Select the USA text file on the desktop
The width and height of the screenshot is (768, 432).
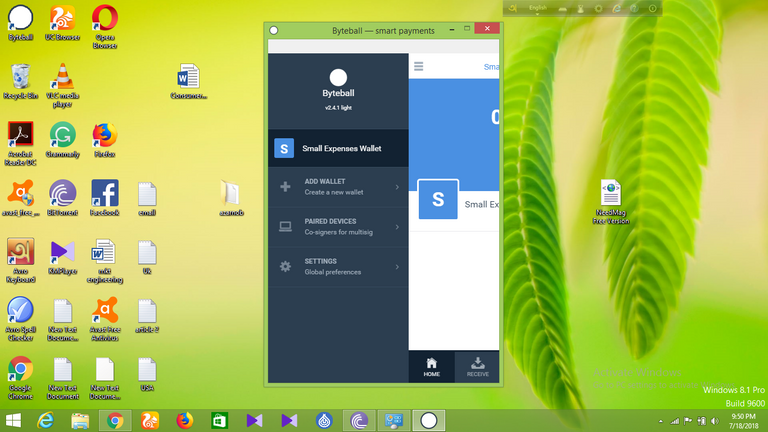pos(147,374)
